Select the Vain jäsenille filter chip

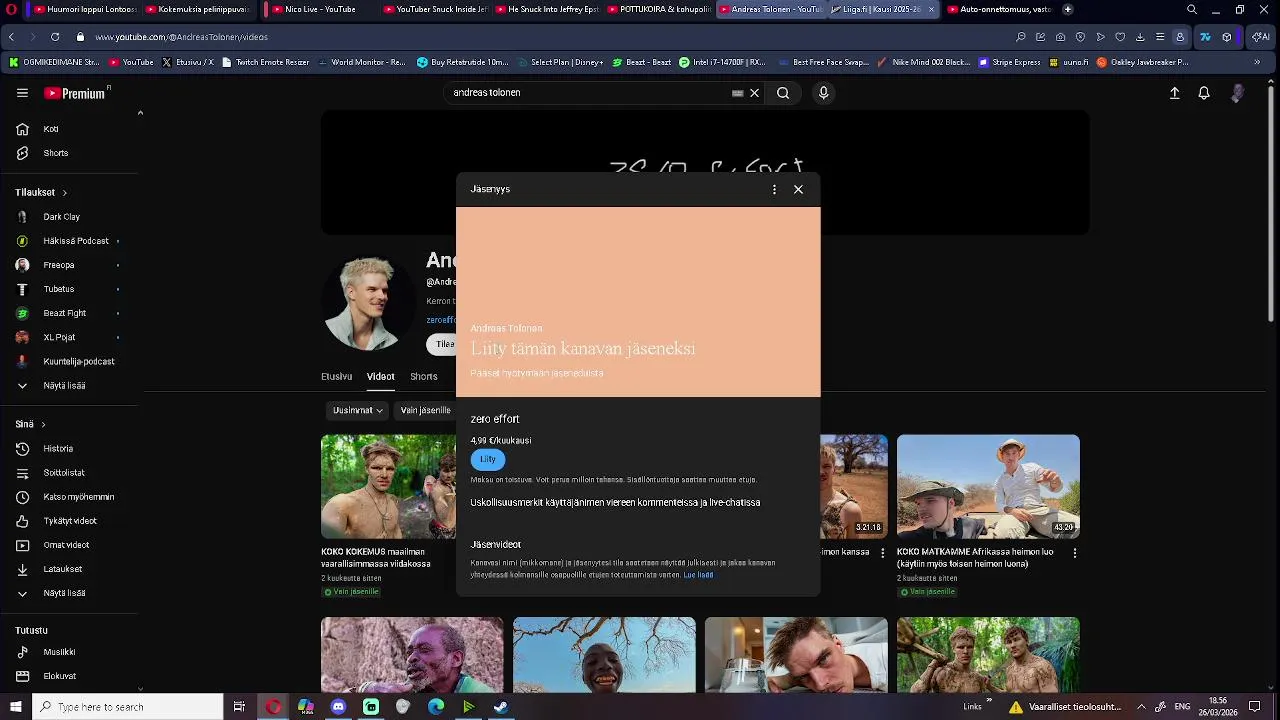click(425, 410)
